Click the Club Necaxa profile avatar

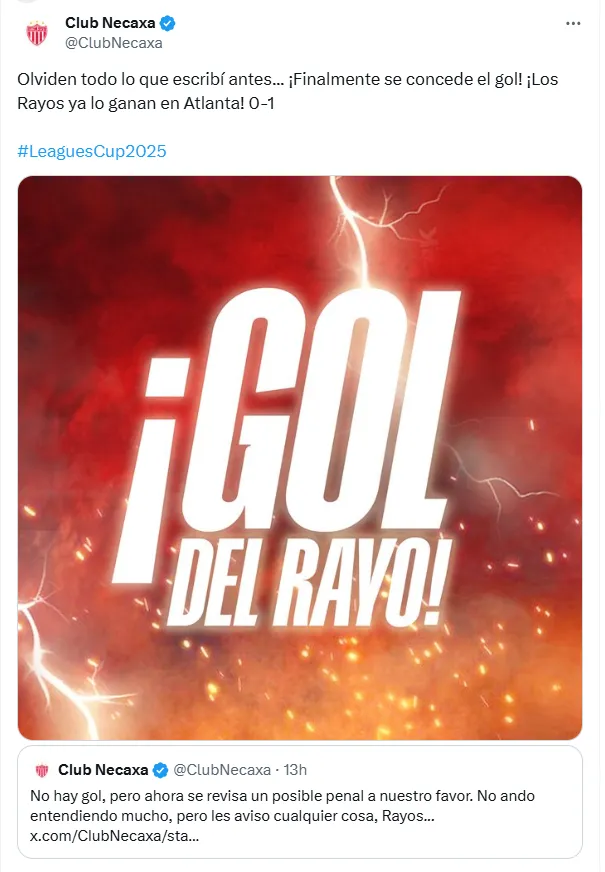[x=37, y=33]
